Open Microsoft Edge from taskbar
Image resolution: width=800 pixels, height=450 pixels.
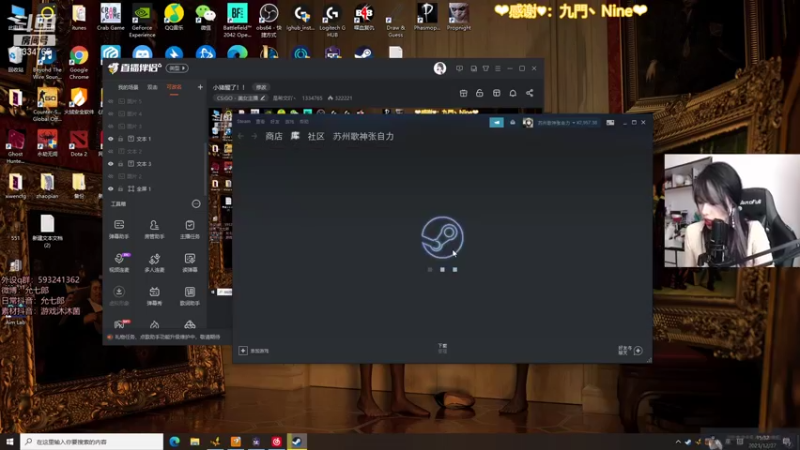coord(174,441)
